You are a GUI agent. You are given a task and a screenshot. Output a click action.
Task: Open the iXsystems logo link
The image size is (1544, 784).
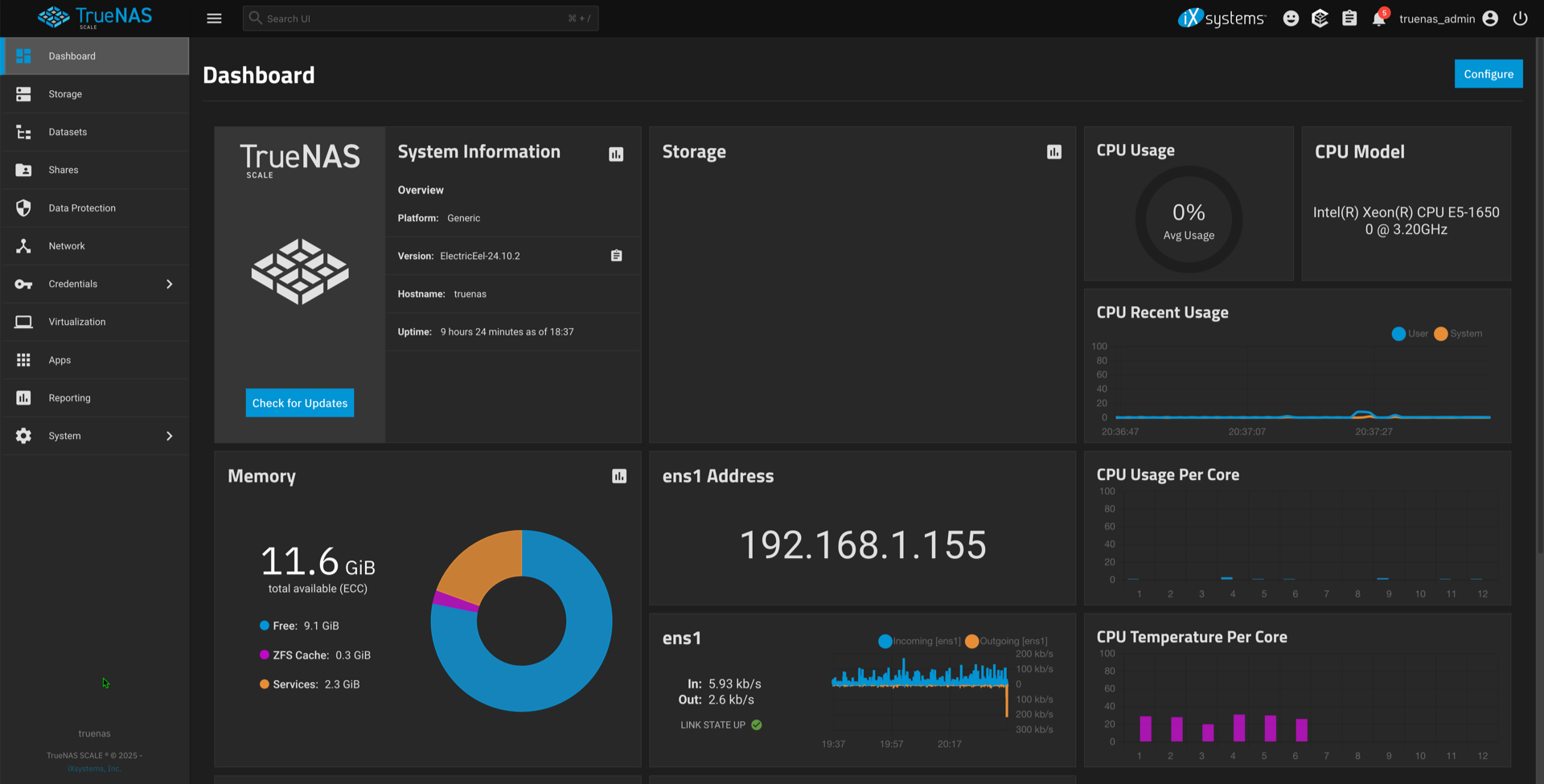[1222, 18]
